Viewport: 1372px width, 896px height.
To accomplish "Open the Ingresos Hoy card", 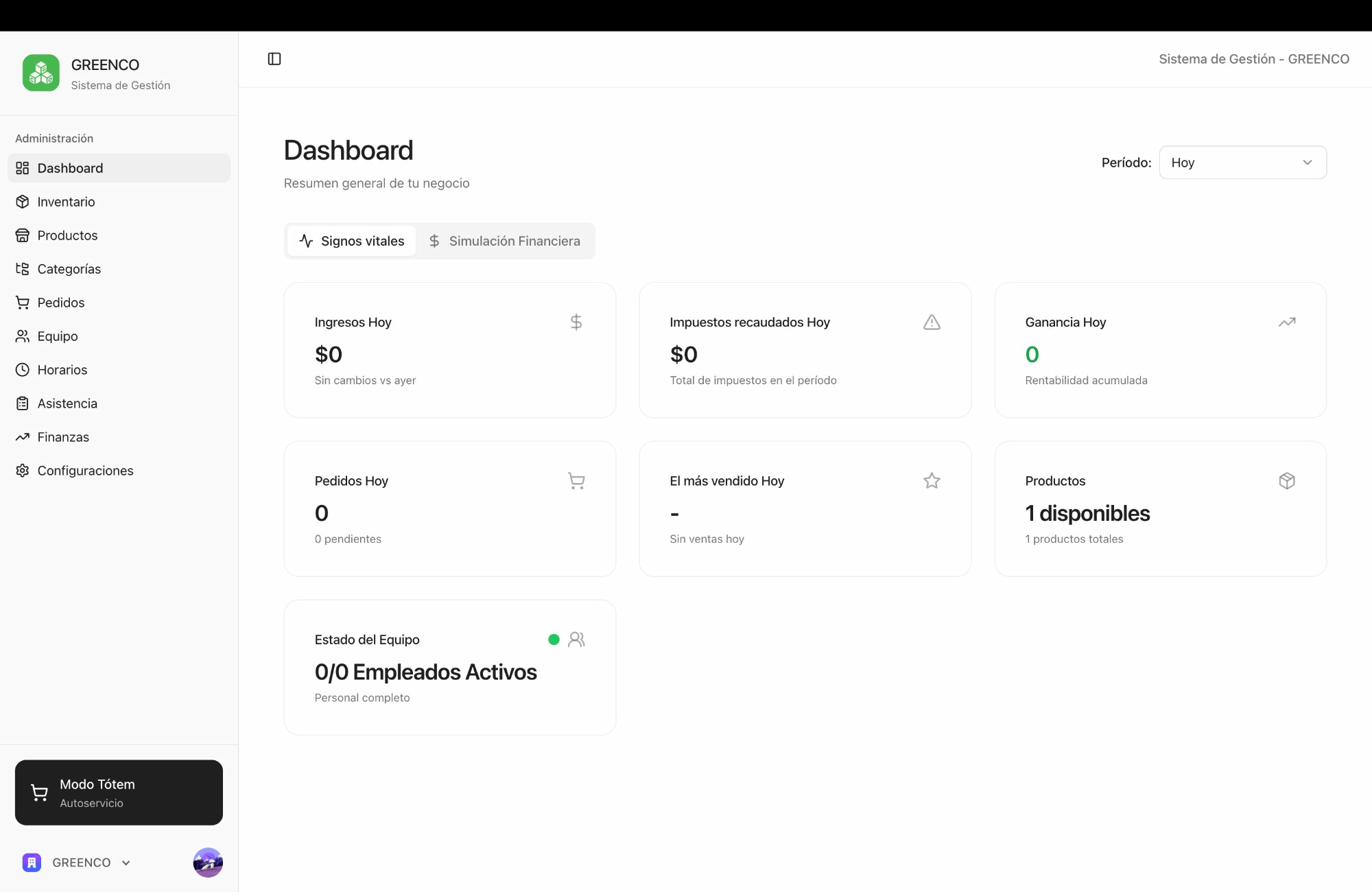I will click(x=449, y=350).
